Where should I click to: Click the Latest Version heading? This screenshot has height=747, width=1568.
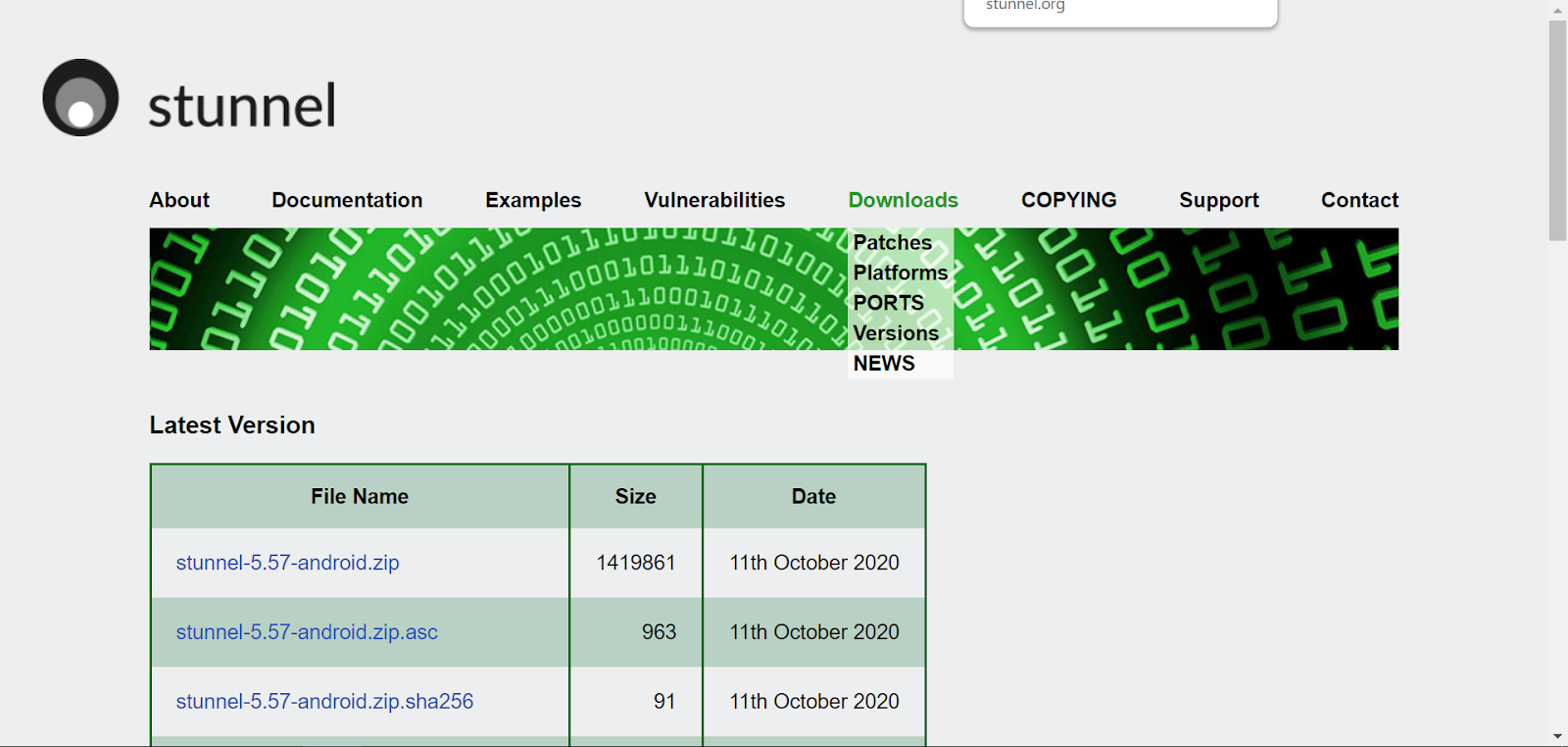pos(232,425)
